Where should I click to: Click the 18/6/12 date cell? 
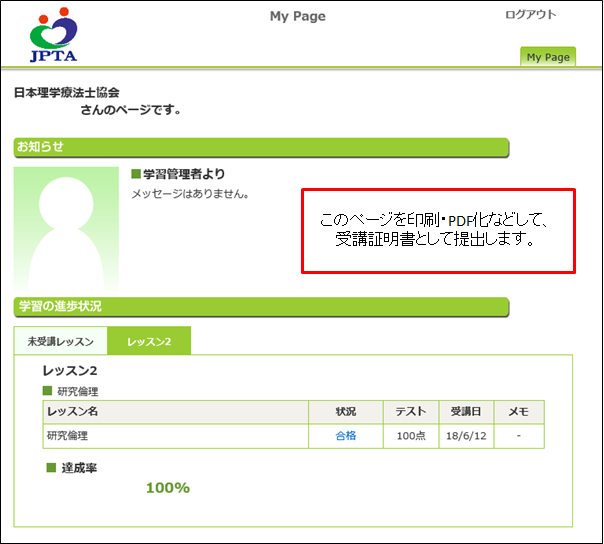point(466,436)
